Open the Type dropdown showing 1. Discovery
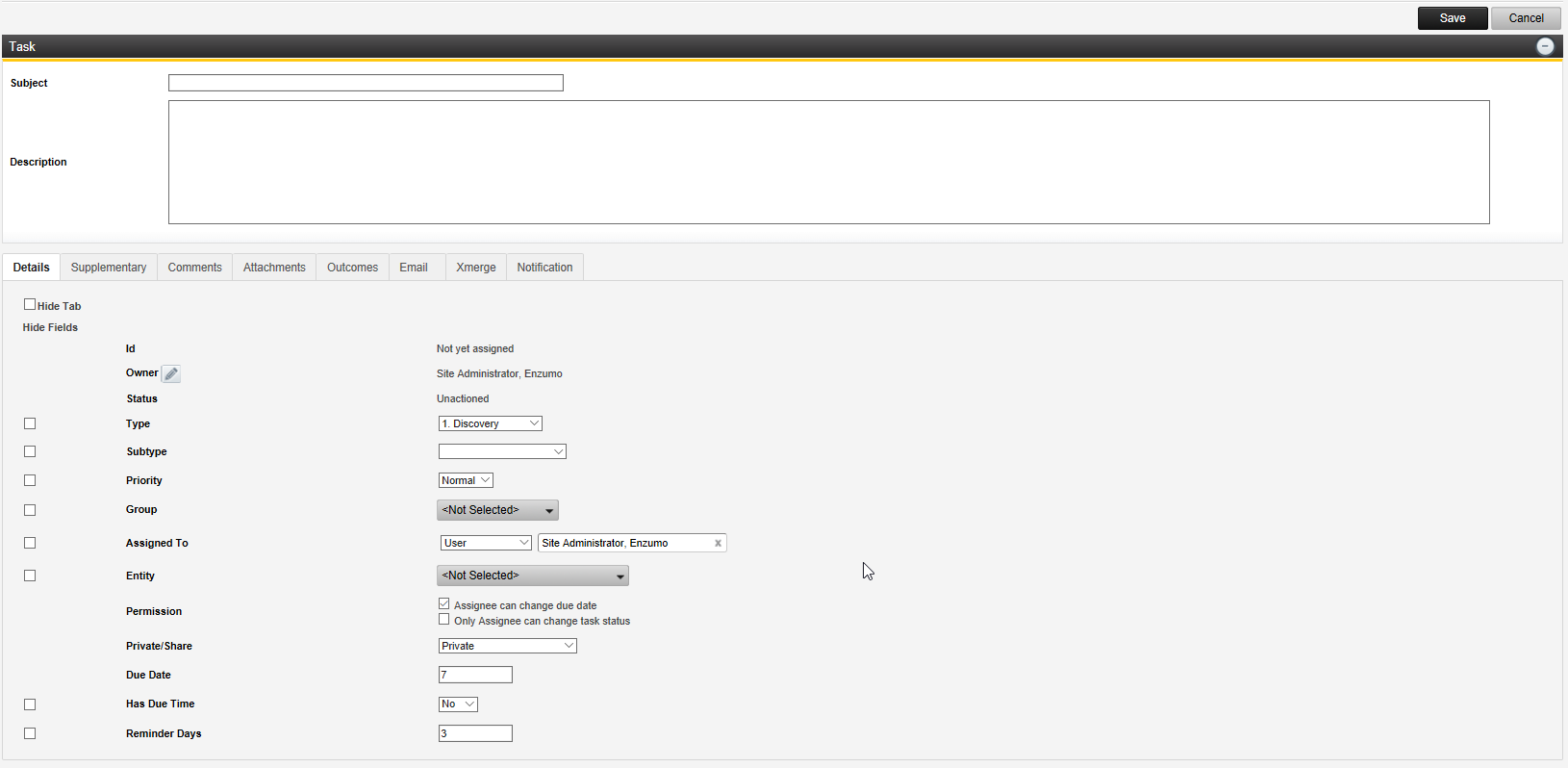The width and height of the screenshot is (1568, 768). 491,423
